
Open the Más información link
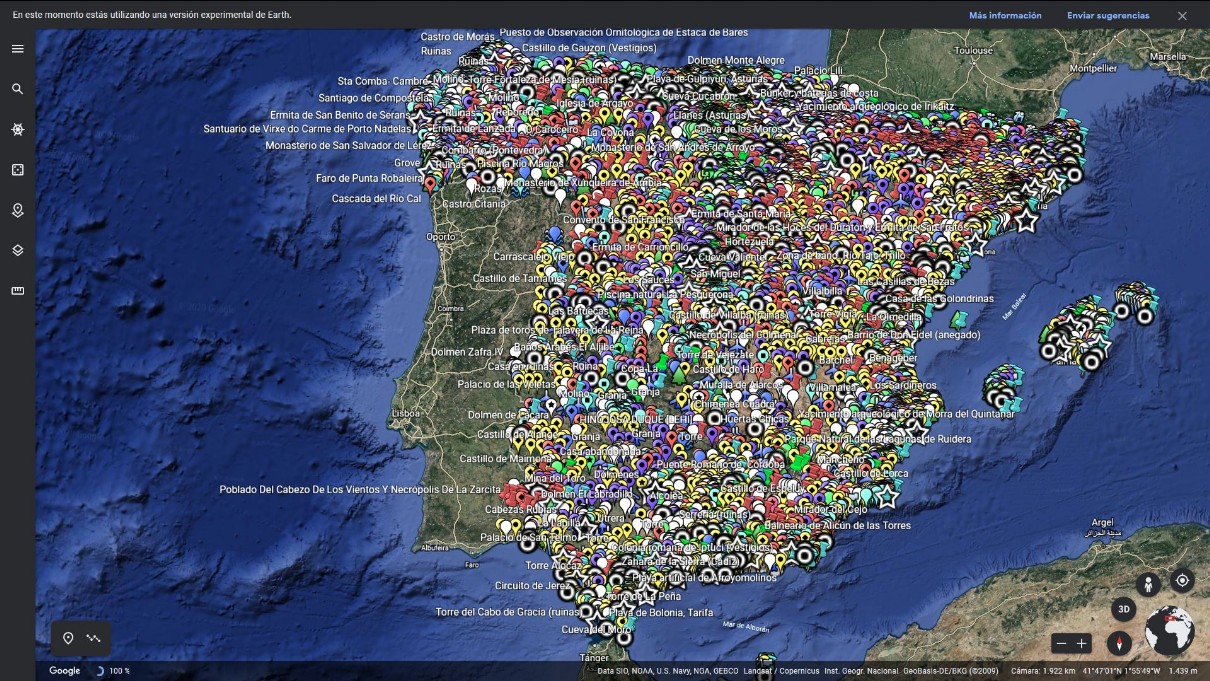1005,15
